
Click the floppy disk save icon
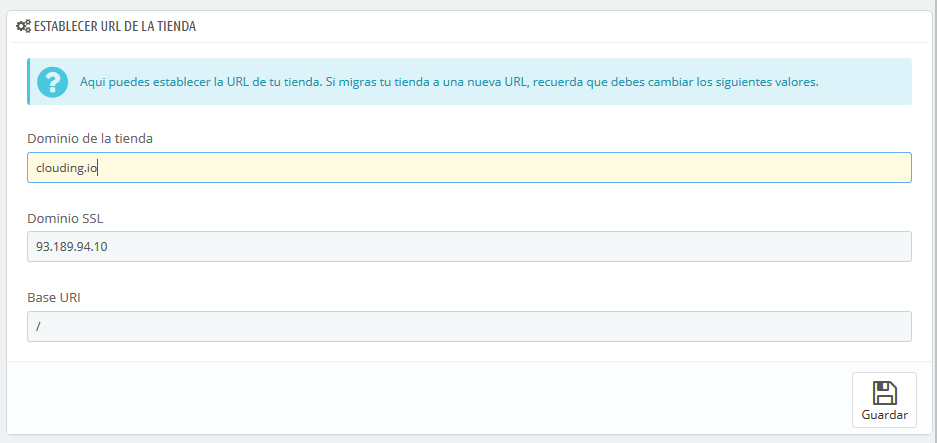tap(884, 393)
